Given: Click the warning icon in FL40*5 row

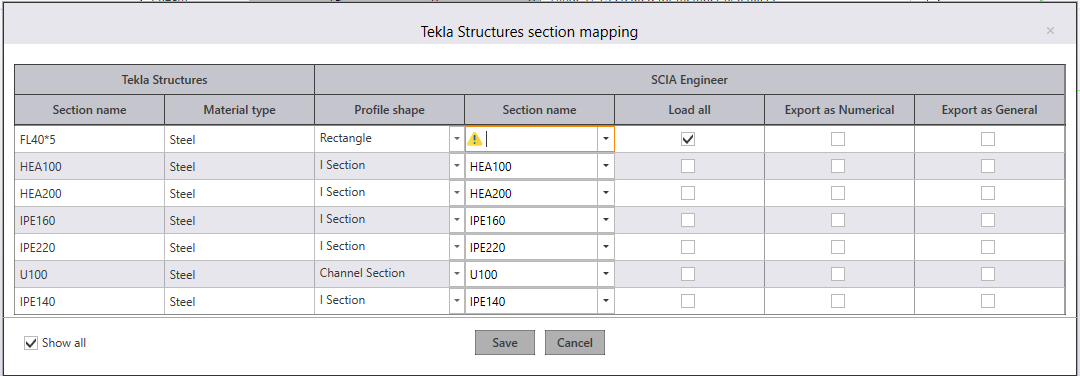Looking at the screenshot, I should pyautogui.click(x=475, y=139).
